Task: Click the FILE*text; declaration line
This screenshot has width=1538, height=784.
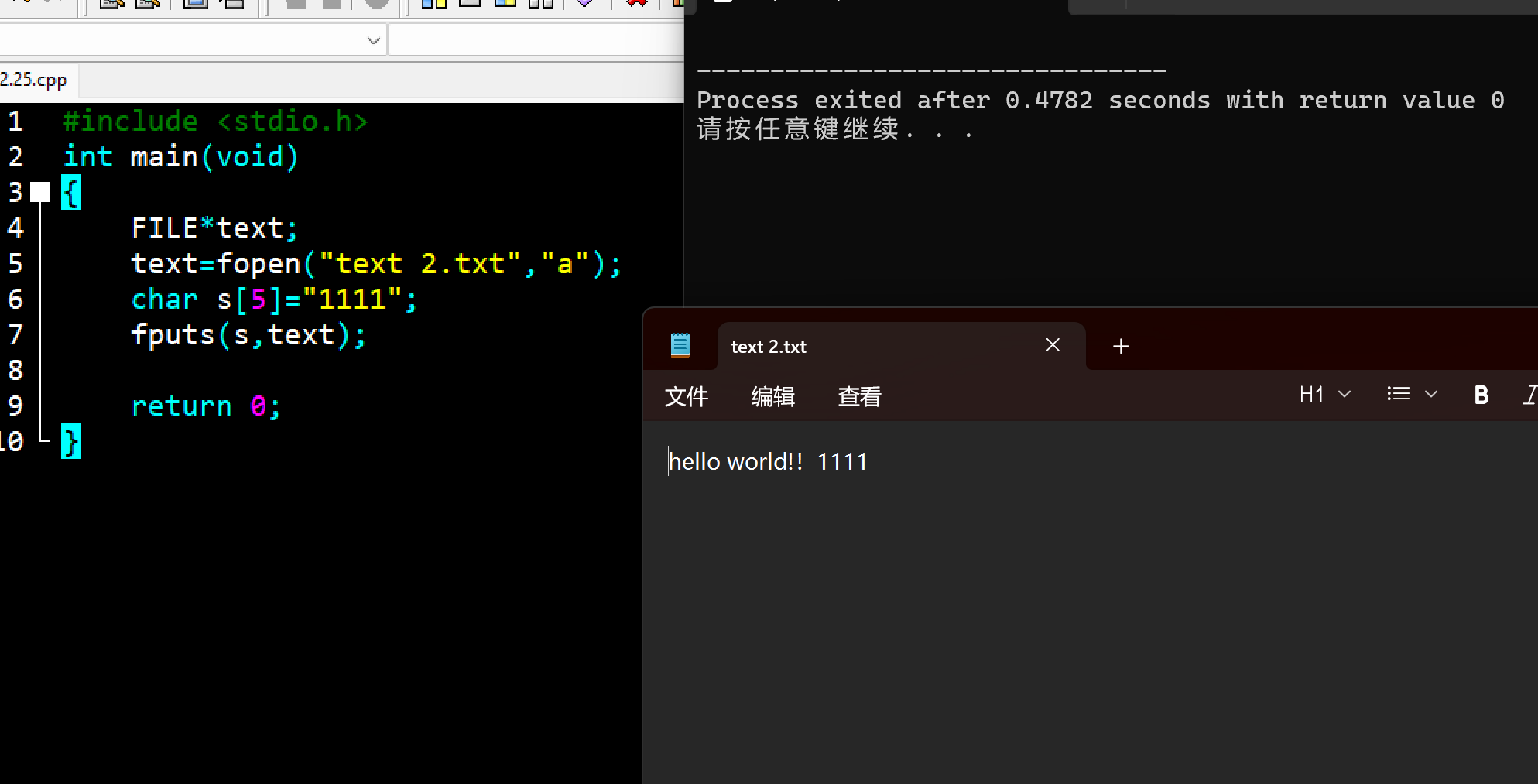Action: (214, 228)
